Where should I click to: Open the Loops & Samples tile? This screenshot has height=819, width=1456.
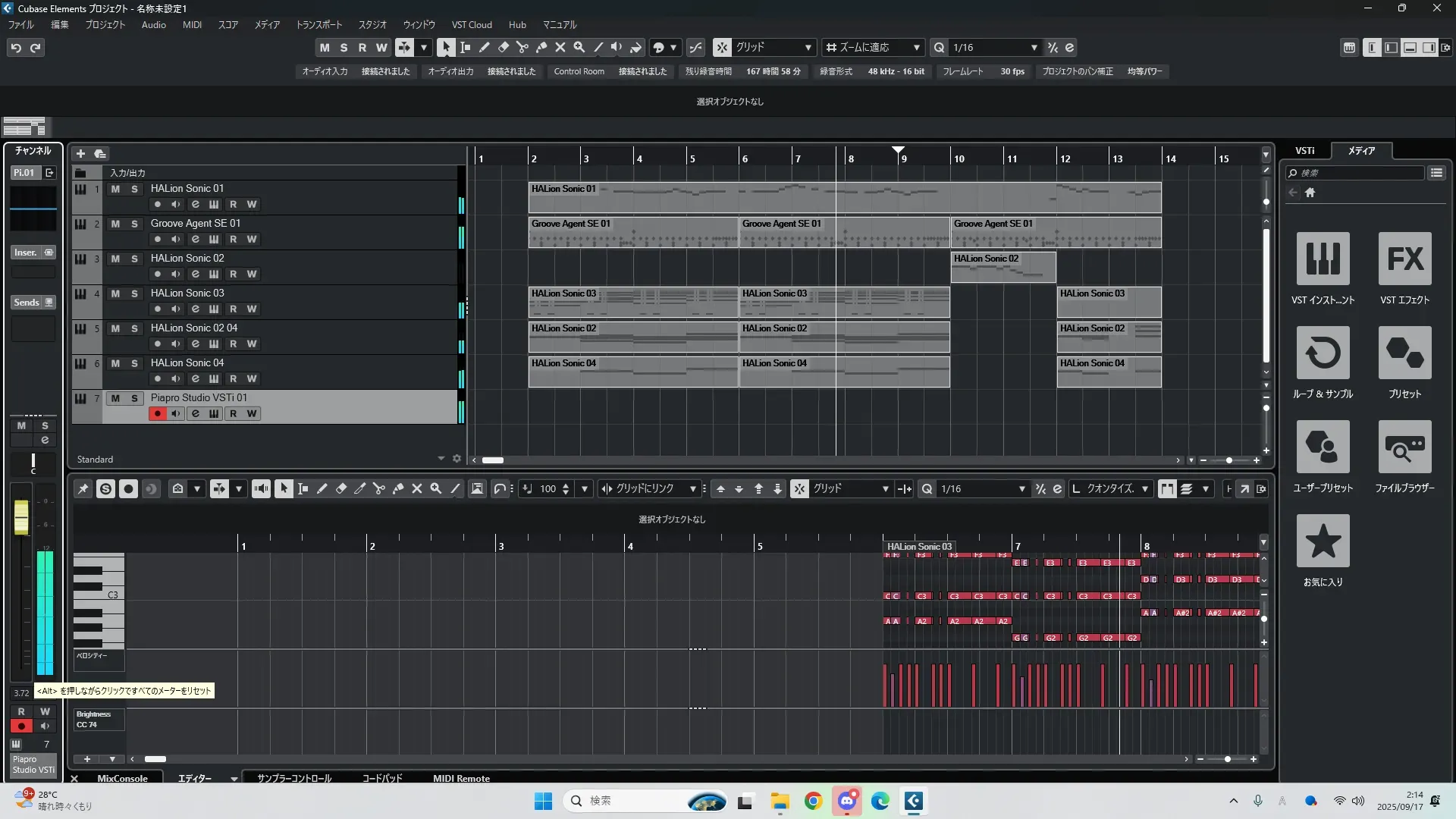pos(1323,353)
